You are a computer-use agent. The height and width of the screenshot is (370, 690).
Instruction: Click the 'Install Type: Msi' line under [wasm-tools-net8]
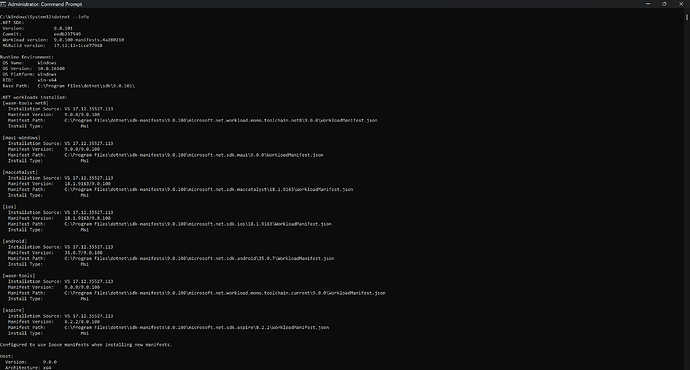point(48,126)
